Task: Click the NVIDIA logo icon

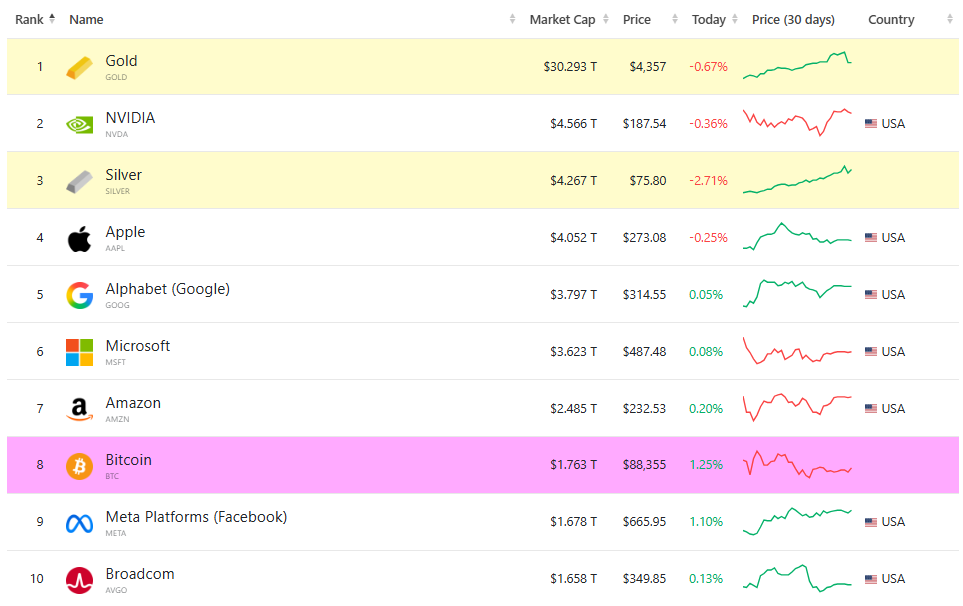Action: (x=79, y=124)
